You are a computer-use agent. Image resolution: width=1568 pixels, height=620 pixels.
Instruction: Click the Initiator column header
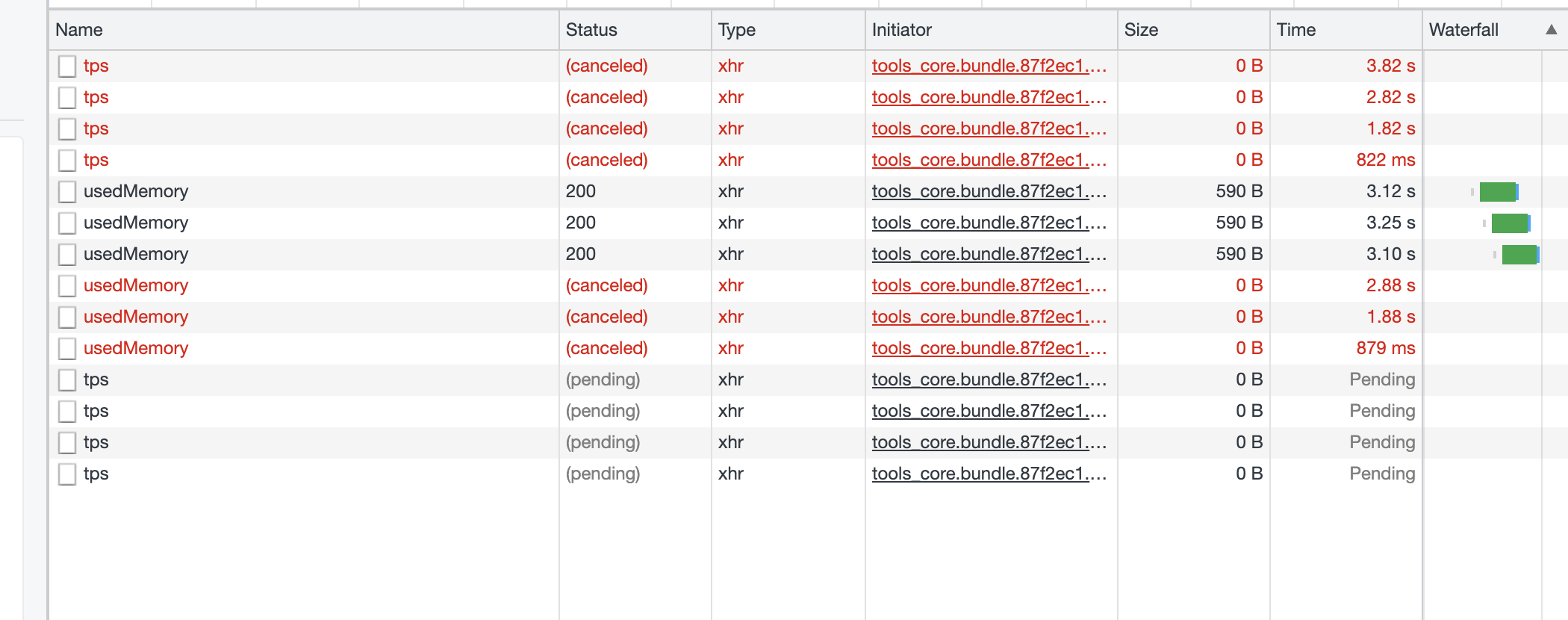(901, 30)
